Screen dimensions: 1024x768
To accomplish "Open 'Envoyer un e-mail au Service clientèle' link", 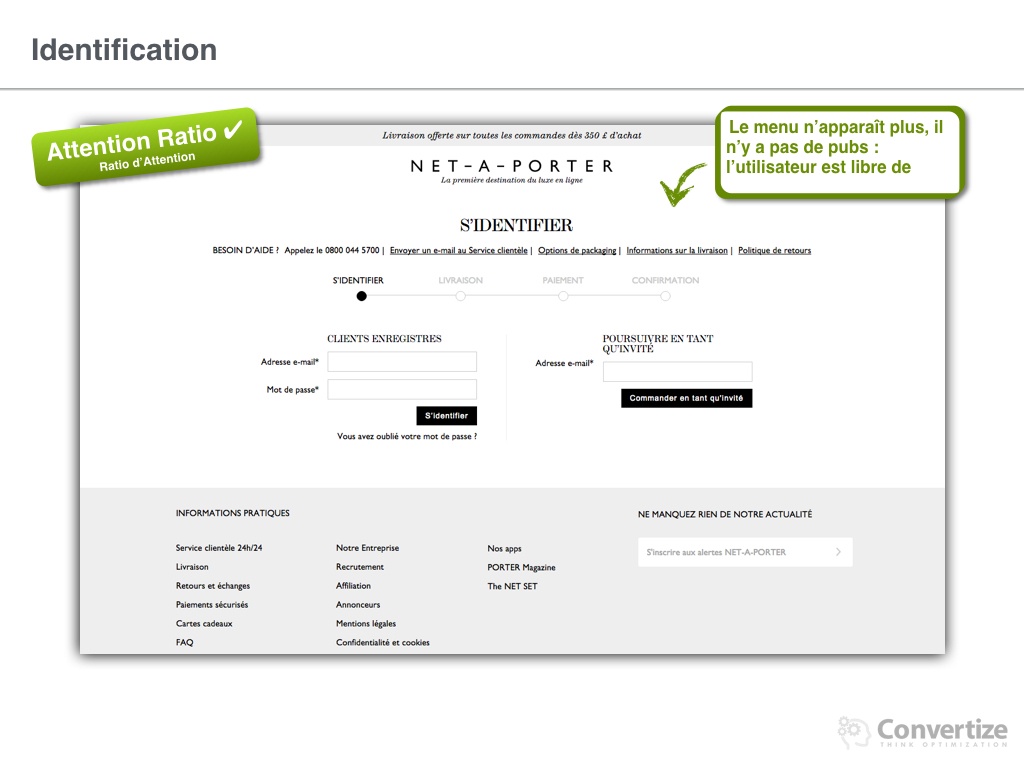I will click(x=458, y=250).
